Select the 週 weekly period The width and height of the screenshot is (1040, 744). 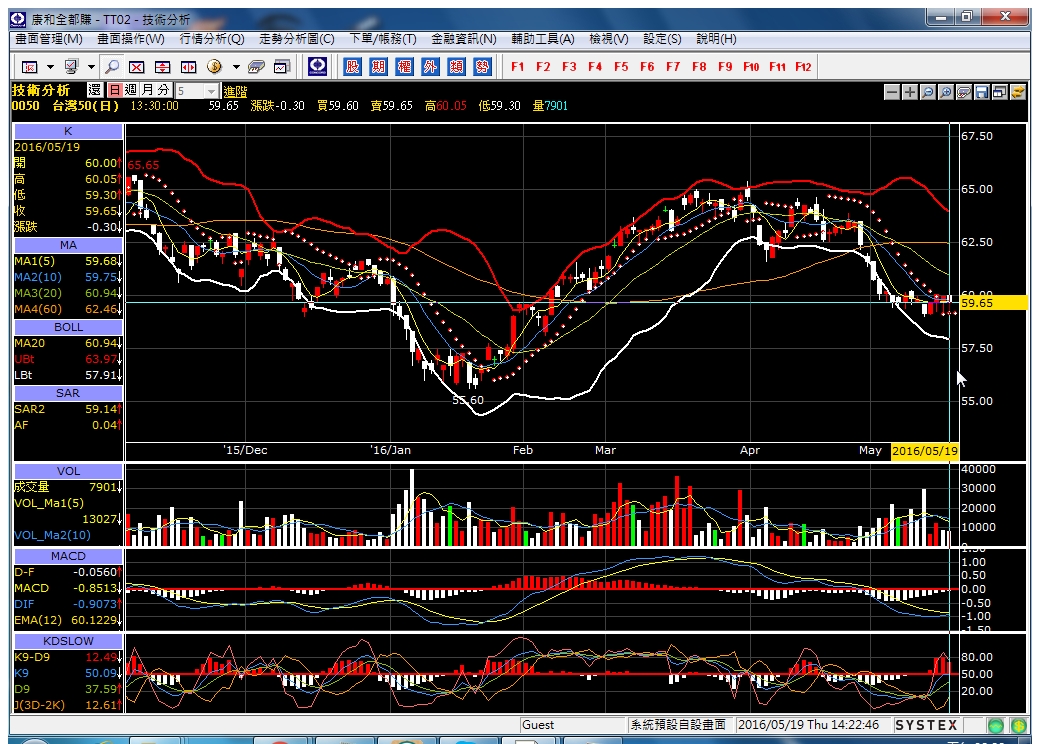131,90
